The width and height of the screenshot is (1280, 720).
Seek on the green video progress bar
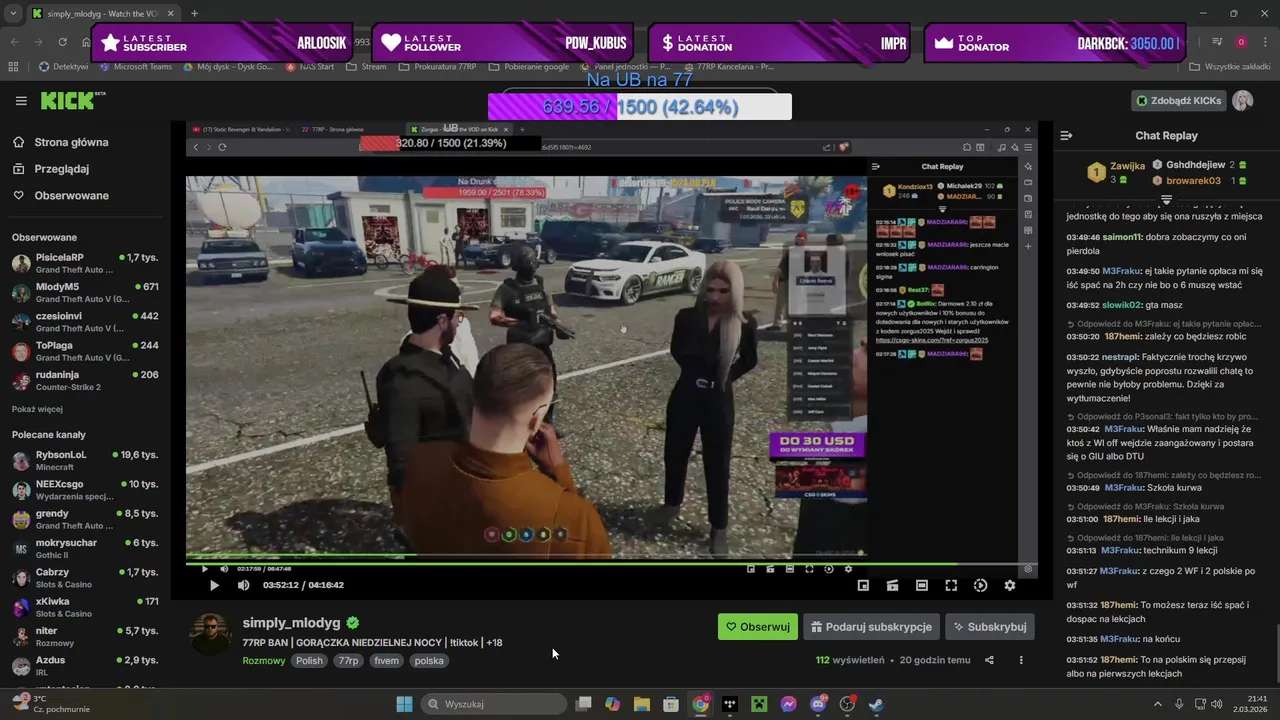[x=611, y=565]
